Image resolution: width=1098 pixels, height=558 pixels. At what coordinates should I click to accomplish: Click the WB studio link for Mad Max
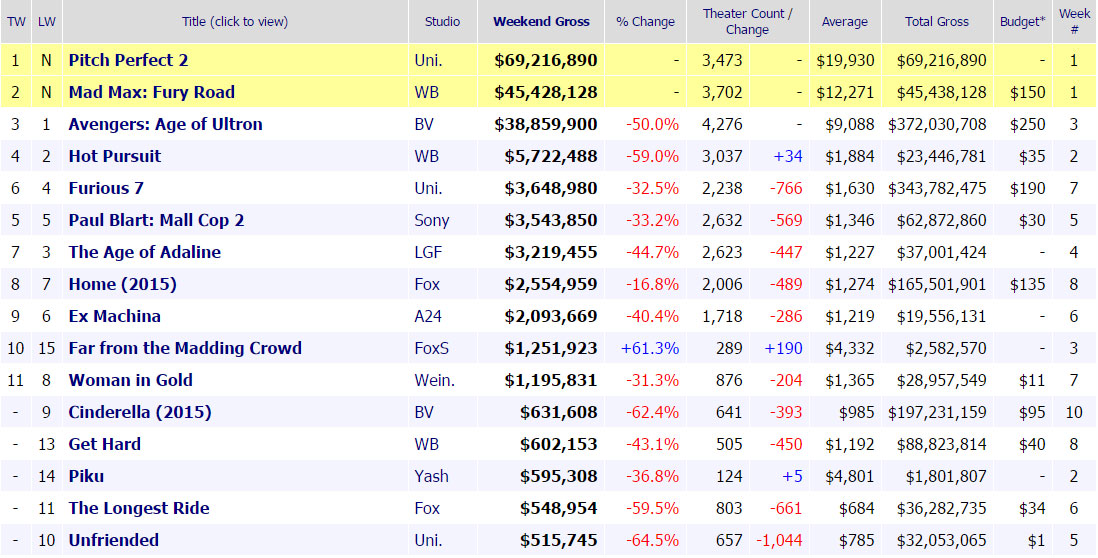click(426, 92)
